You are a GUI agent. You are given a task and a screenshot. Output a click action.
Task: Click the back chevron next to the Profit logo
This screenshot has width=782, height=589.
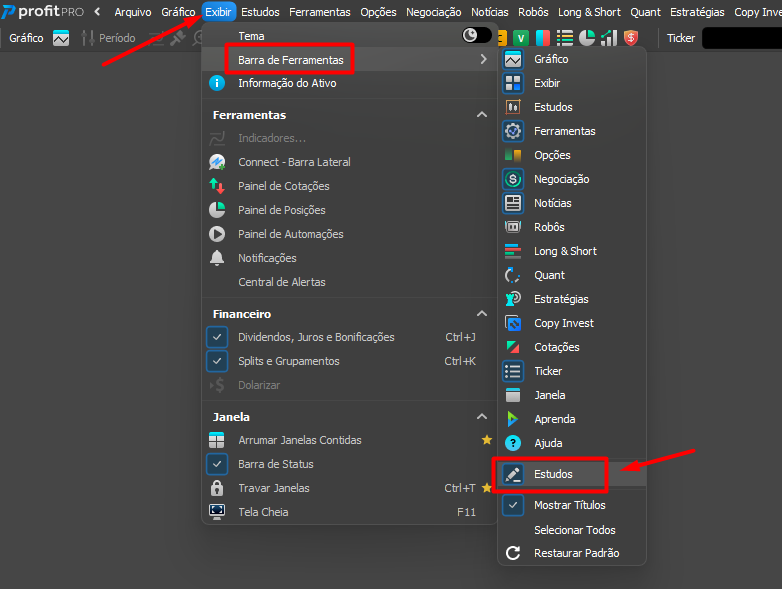97,11
